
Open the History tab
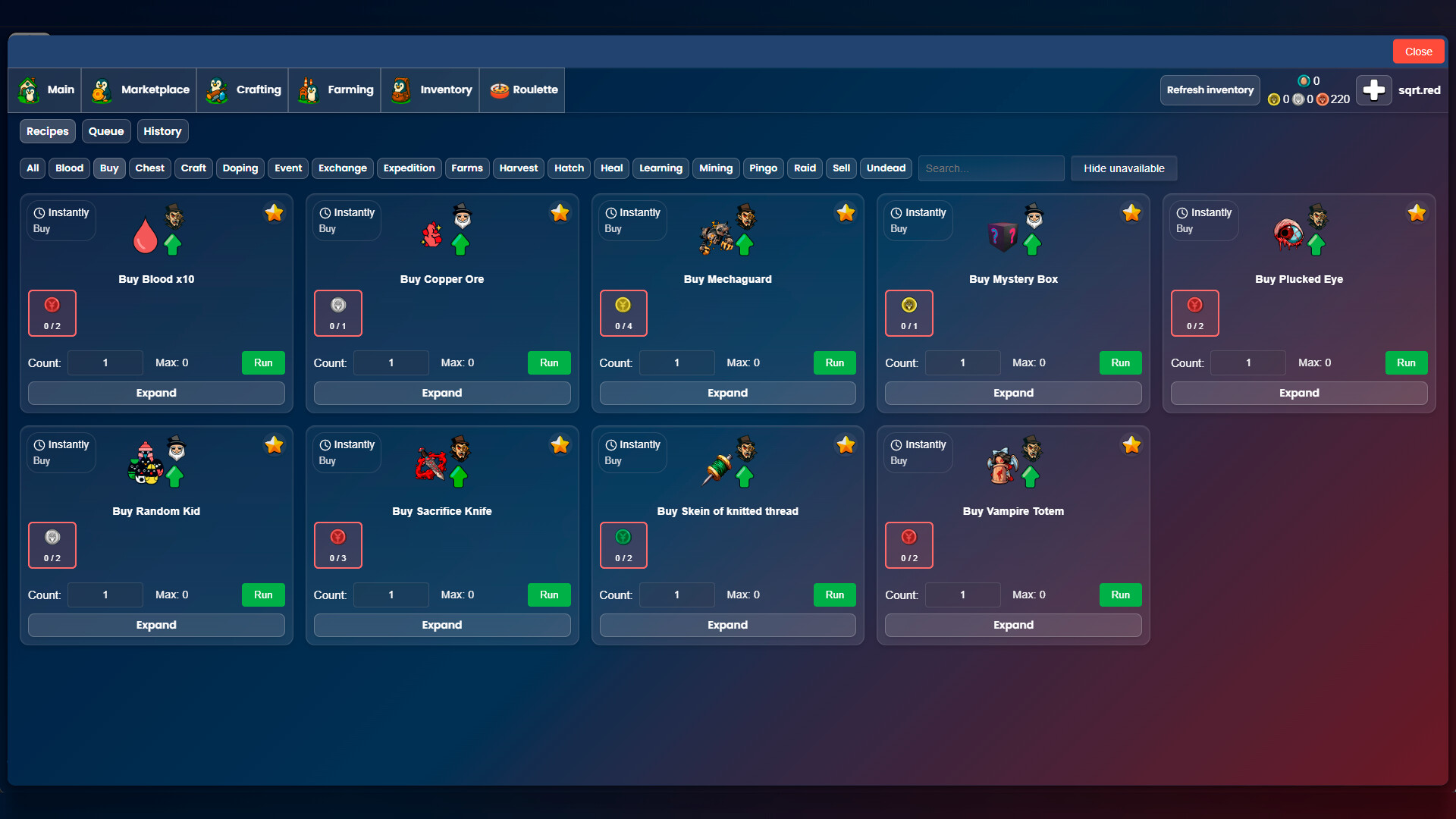pos(162,131)
